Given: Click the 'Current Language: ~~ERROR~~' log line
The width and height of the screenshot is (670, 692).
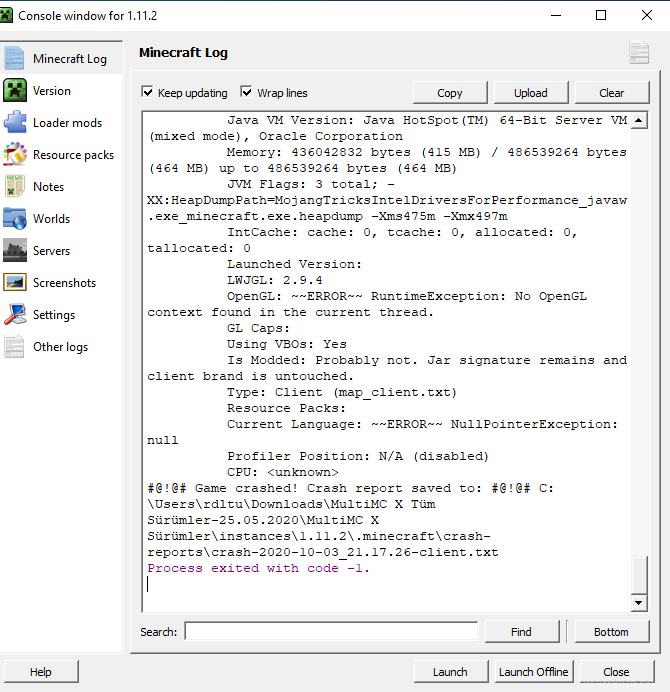Looking at the screenshot, I should (422, 424).
